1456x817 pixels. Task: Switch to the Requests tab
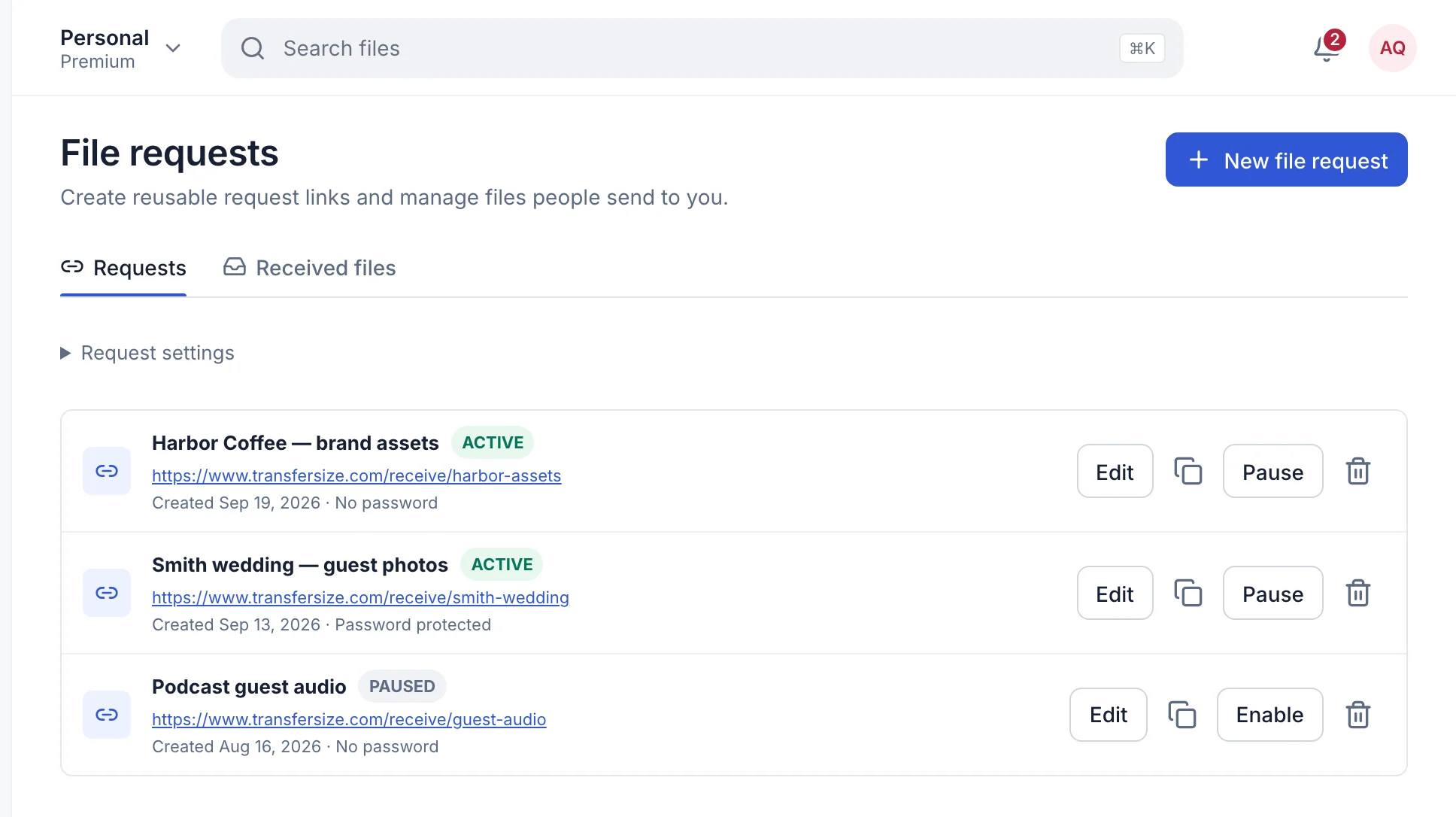tap(123, 268)
